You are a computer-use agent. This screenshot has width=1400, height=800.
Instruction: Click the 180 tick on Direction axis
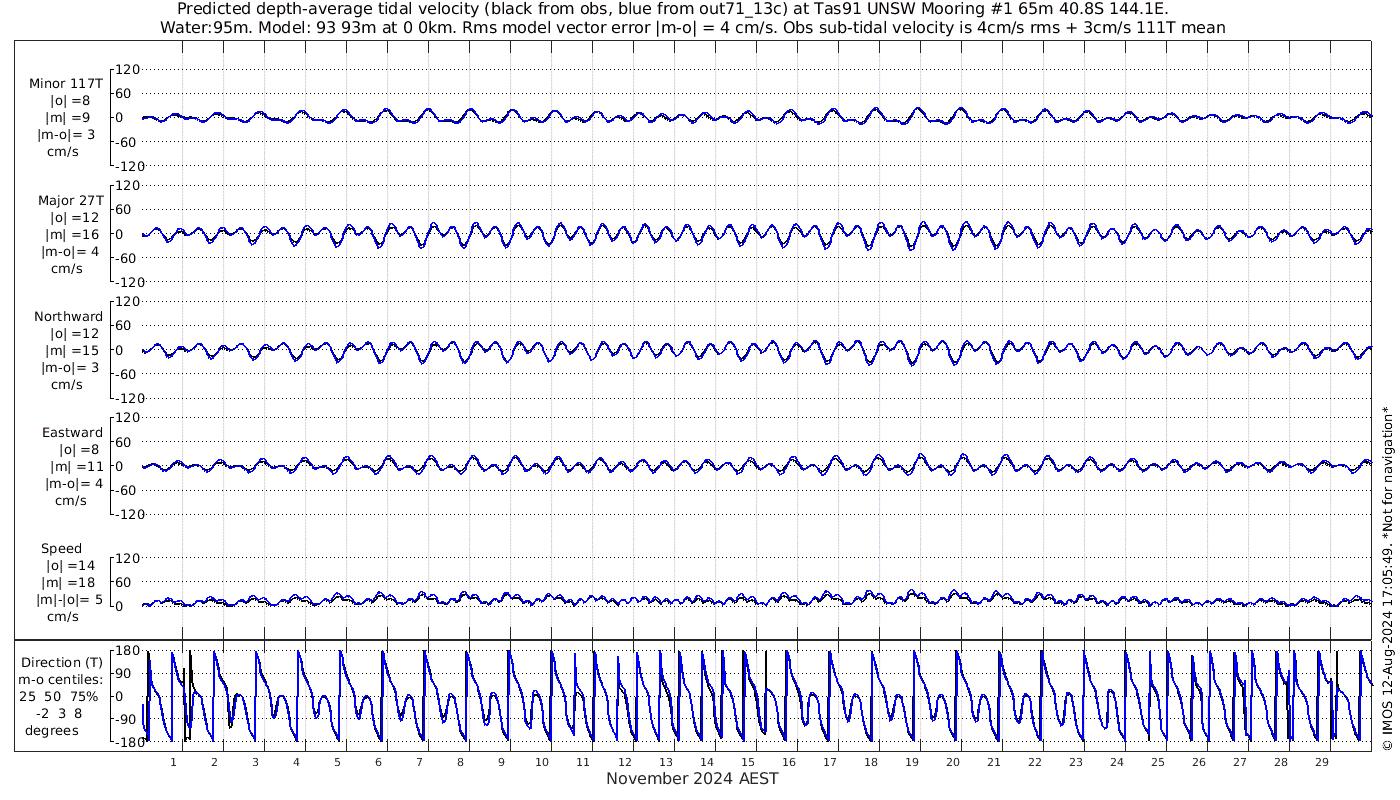tap(127, 652)
